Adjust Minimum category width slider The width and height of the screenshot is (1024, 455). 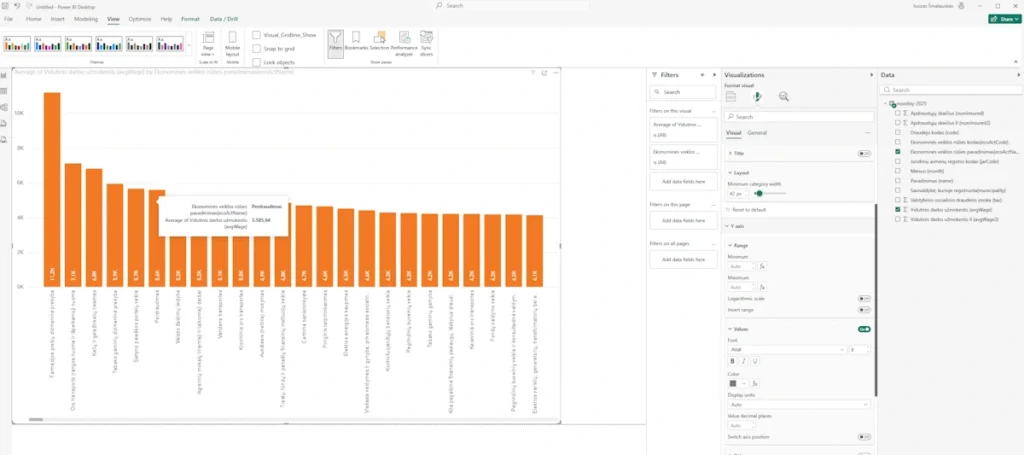(x=759, y=193)
